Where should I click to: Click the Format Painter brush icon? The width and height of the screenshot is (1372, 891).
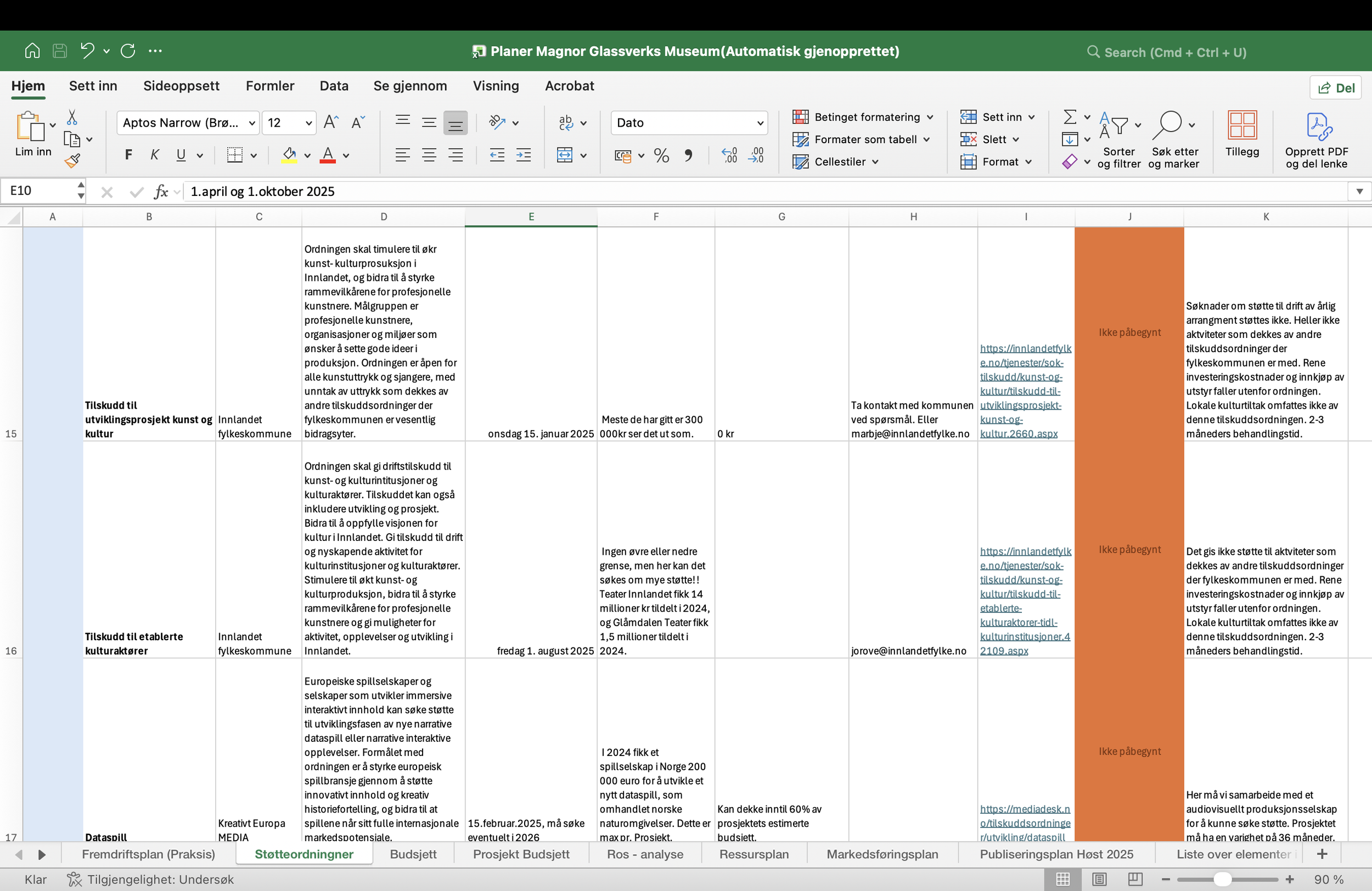click(72, 161)
